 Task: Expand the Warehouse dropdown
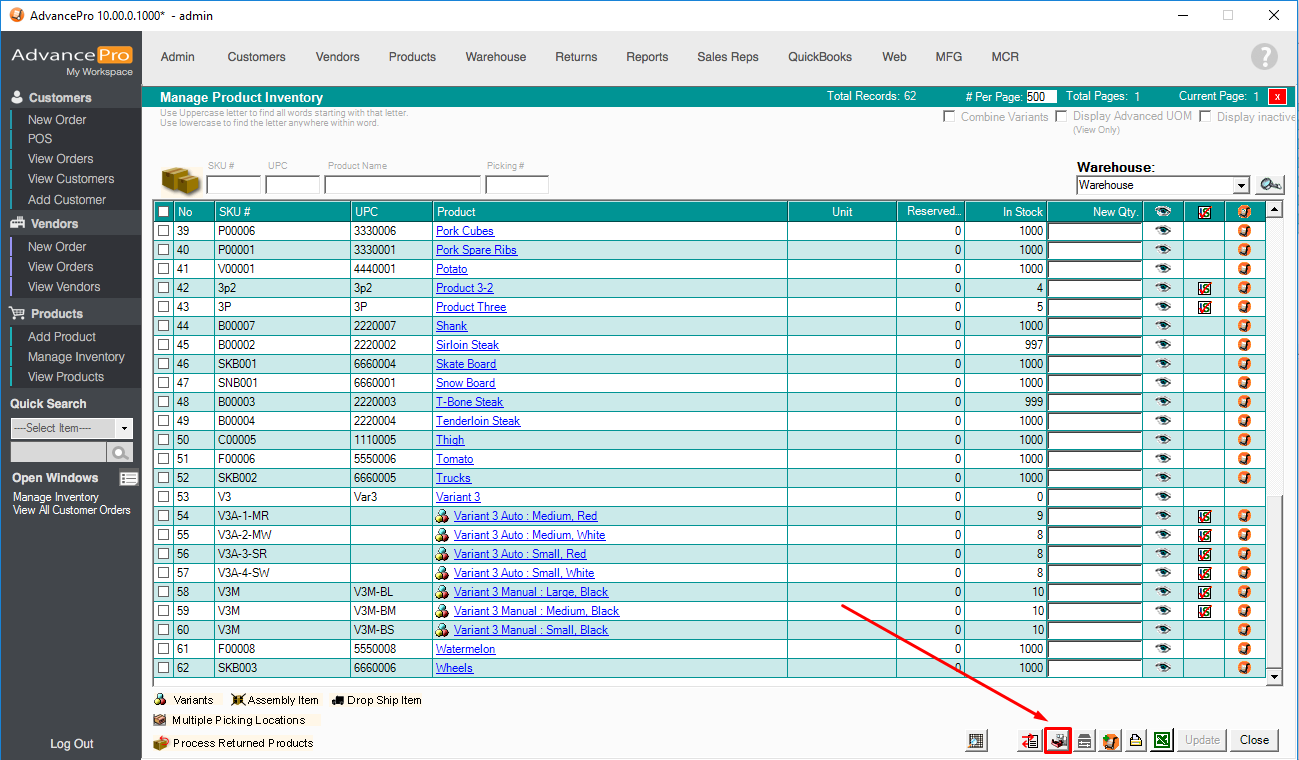(1241, 185)
